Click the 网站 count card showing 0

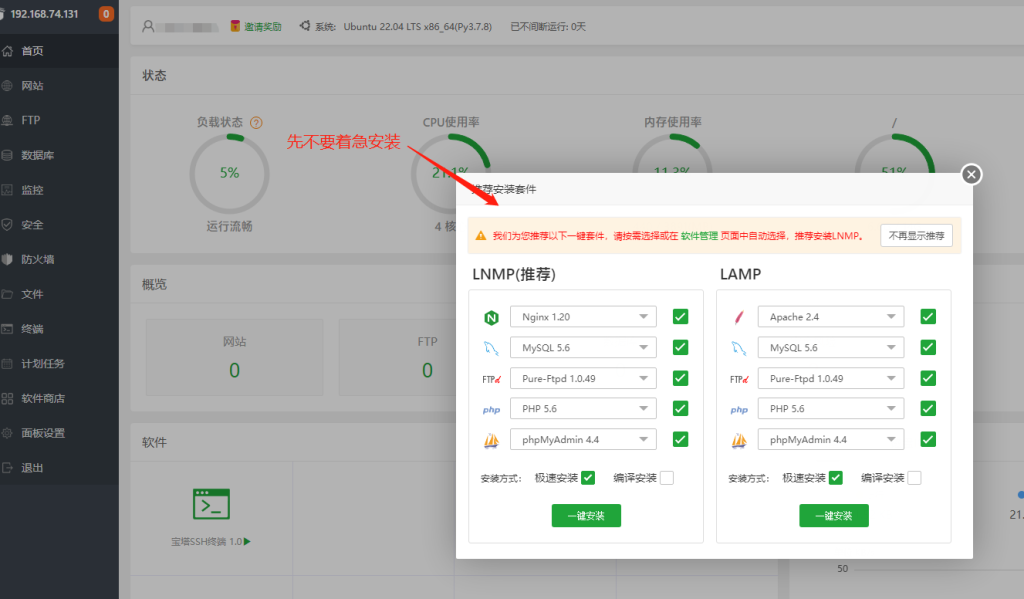234,357
